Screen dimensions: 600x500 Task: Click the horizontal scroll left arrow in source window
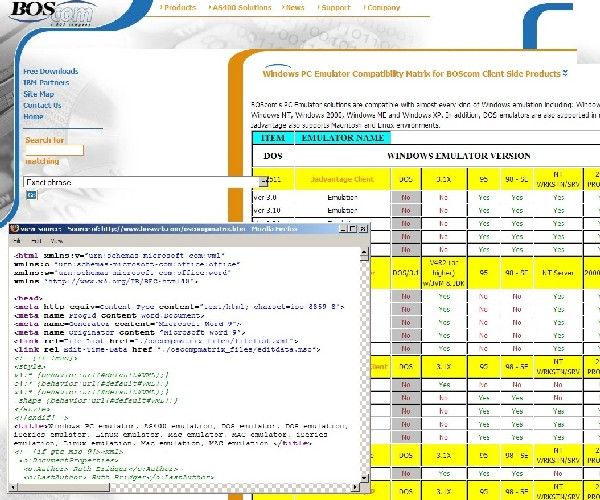pos(13,487)
